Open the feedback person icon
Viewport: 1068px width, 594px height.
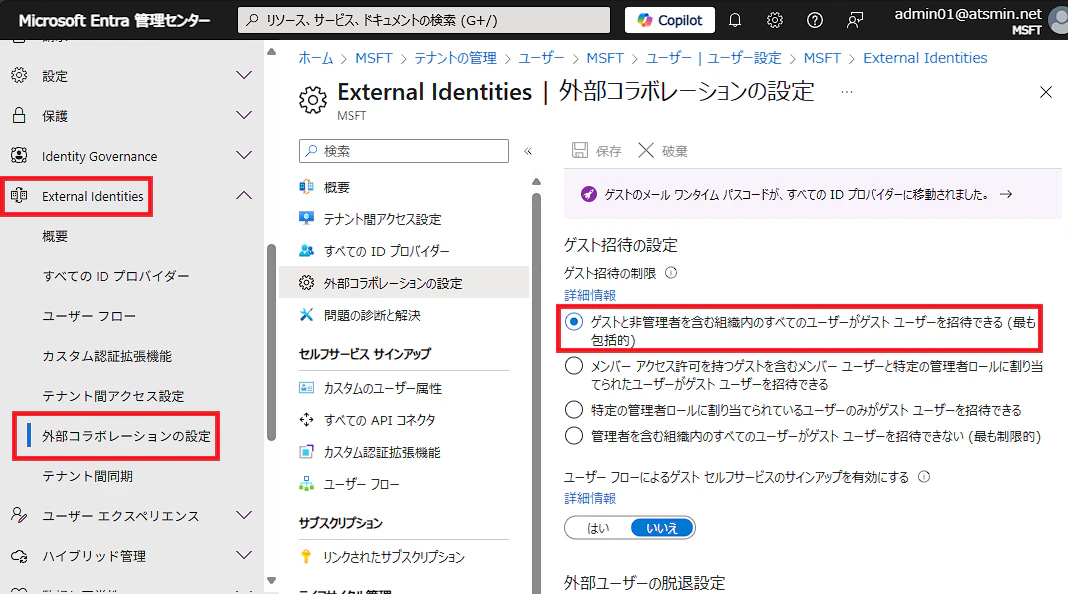(855, 20)
